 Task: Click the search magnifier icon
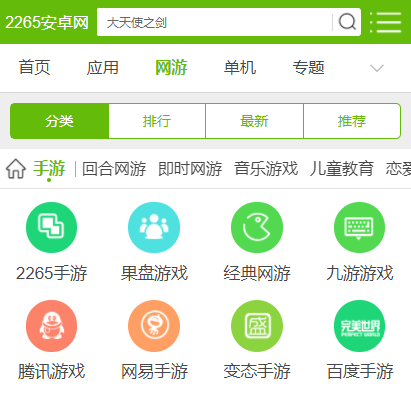347,22
